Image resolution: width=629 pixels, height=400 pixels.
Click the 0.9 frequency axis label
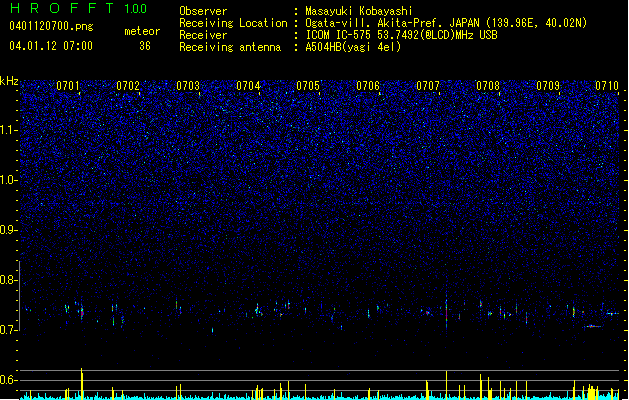[x=9, y=230]
